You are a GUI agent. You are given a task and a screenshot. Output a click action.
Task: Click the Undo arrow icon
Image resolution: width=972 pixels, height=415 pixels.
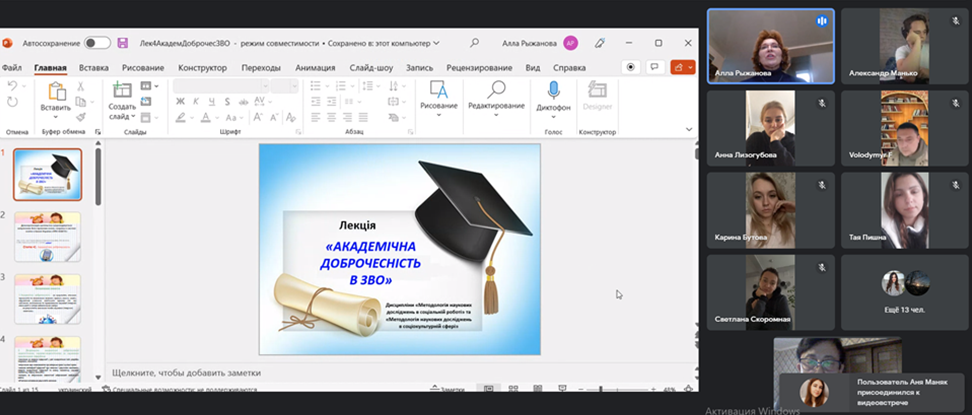tap(12, 87)
